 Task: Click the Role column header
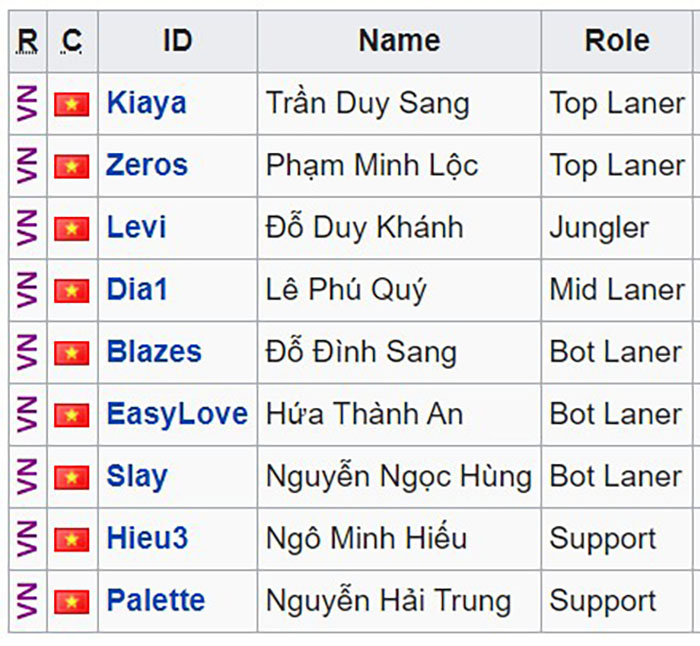click(617, 41)
